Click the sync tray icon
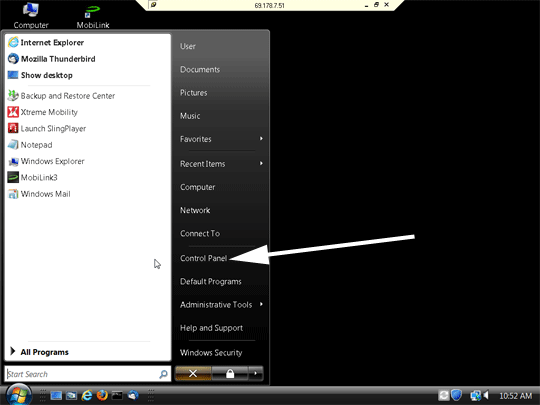The width and height of the screenshot is (540, 405). pyautogui.click(x=444, y=395)
